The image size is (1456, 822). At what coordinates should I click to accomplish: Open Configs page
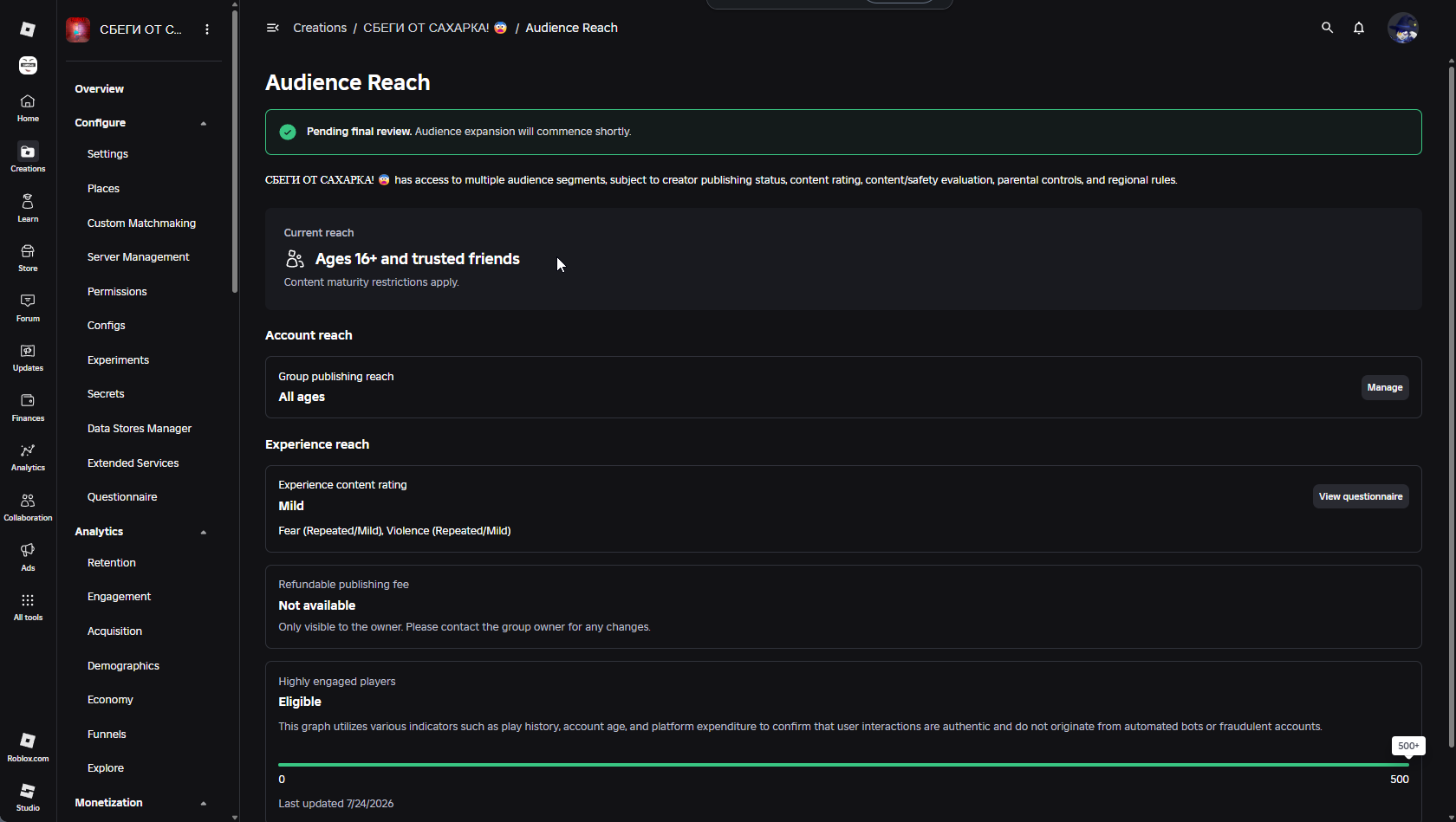pos(107,326)
